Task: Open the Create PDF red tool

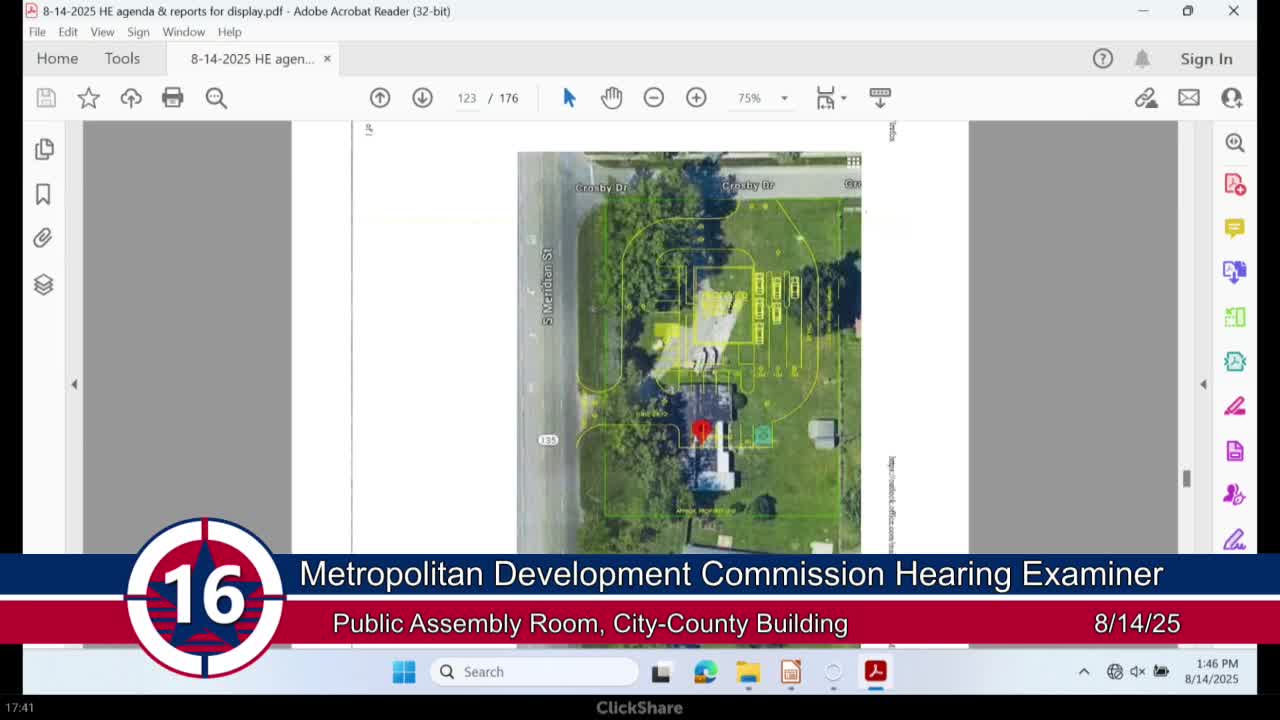Action: point(1235,184)
